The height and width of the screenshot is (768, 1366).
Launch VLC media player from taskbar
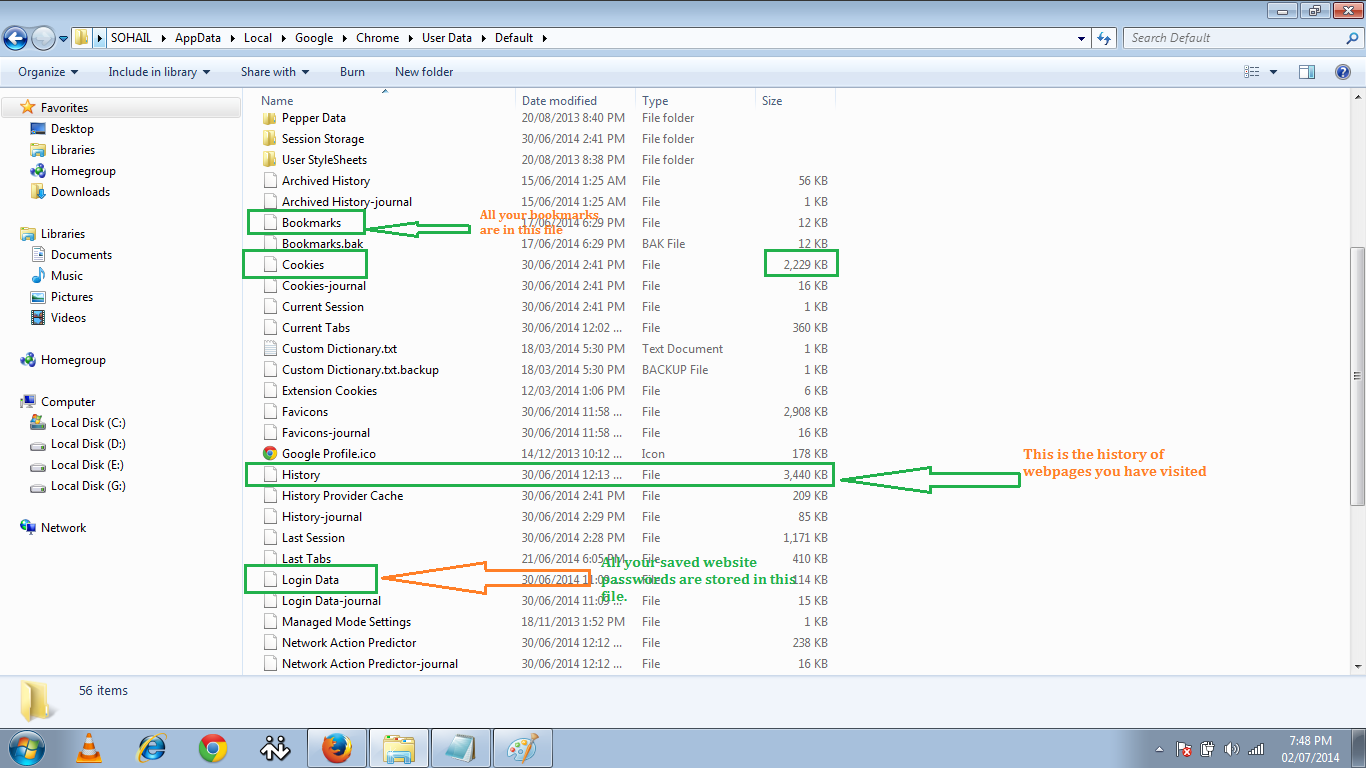(89, 748)
